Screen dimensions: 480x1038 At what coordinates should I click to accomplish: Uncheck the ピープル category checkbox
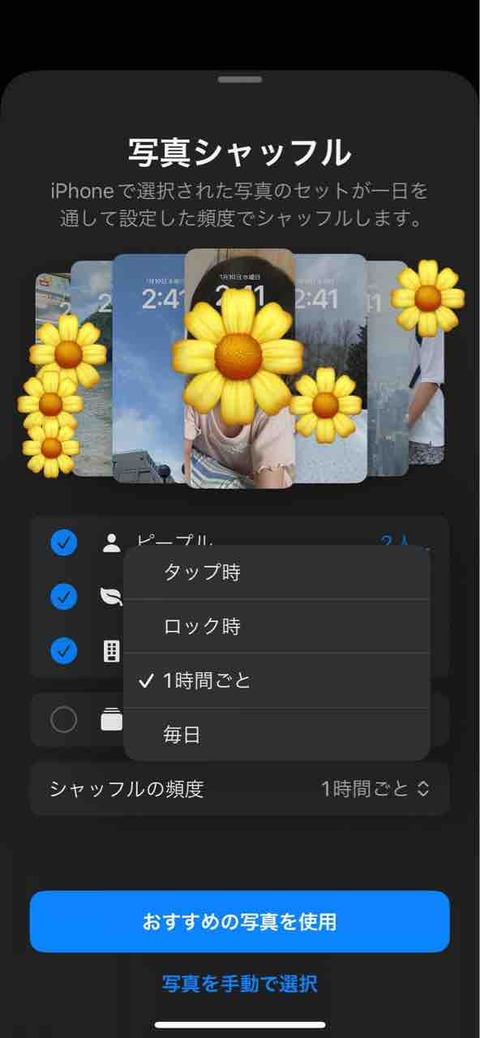64,543
